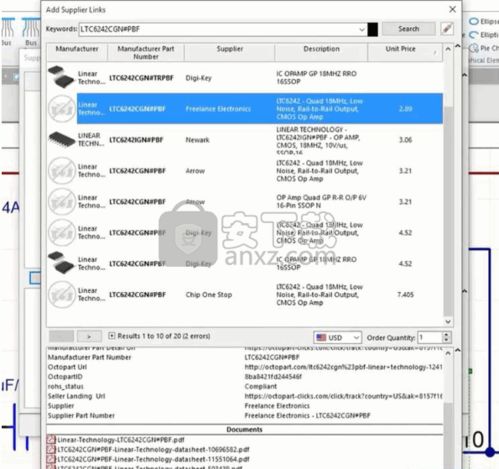Viewport: 499px width, 469px height.
Task: Expand the Results 1 to 10 of 20 errors
Action: [x=112, y=336]
